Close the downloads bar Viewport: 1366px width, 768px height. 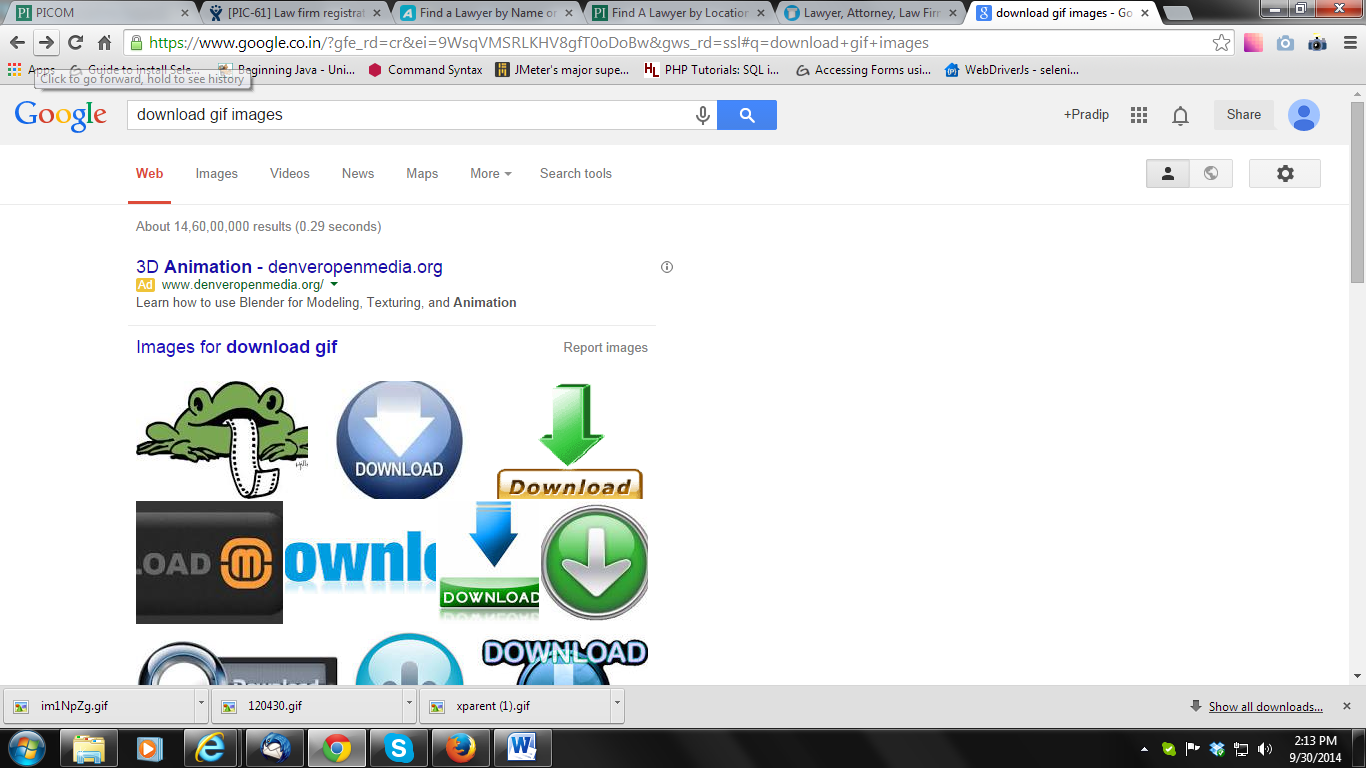click(x=1346, y=705)
